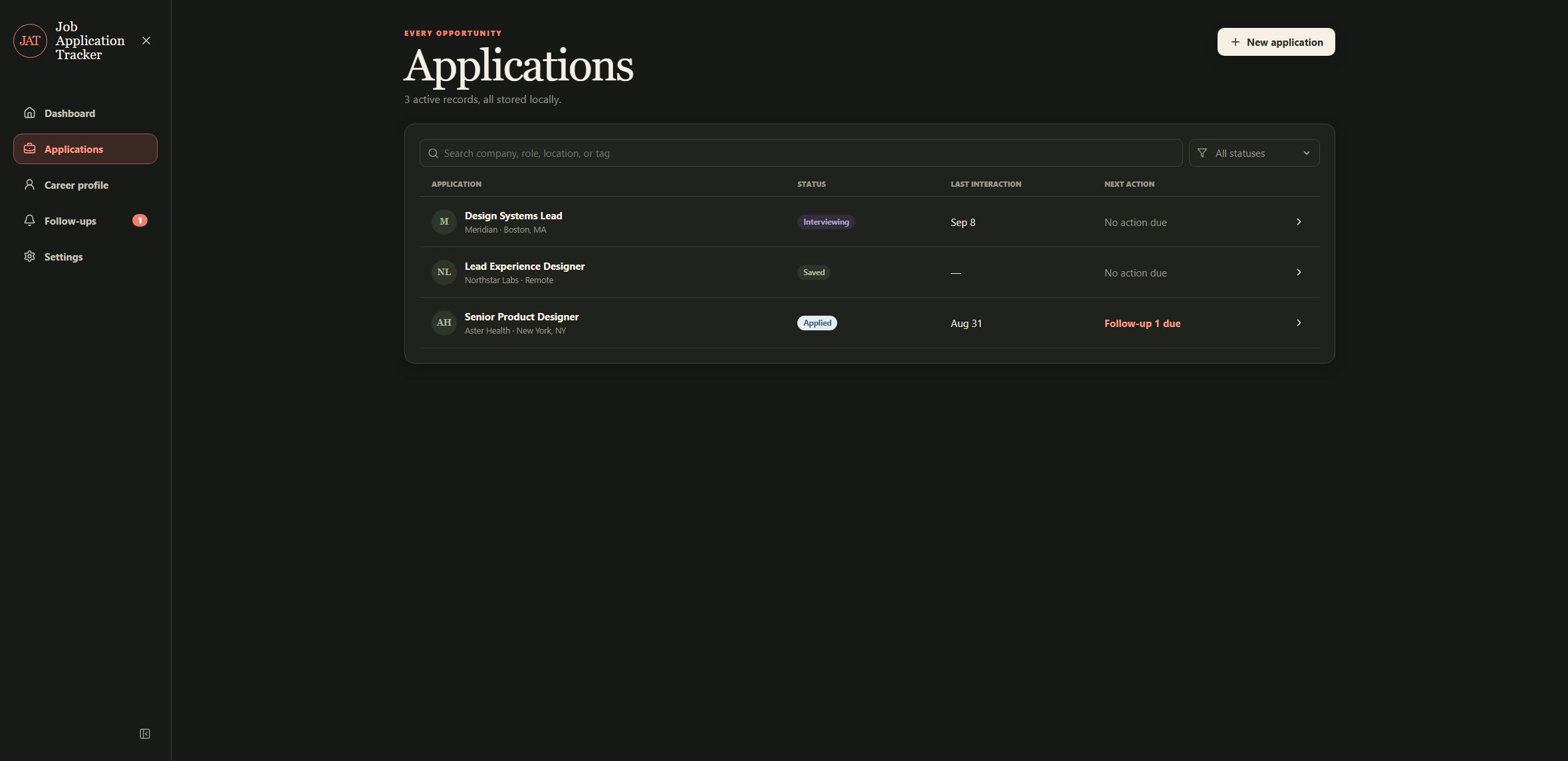Click '3 active records, all stored locally.'
Viewport: 1568px width, 761px height.
pos(483,99)
